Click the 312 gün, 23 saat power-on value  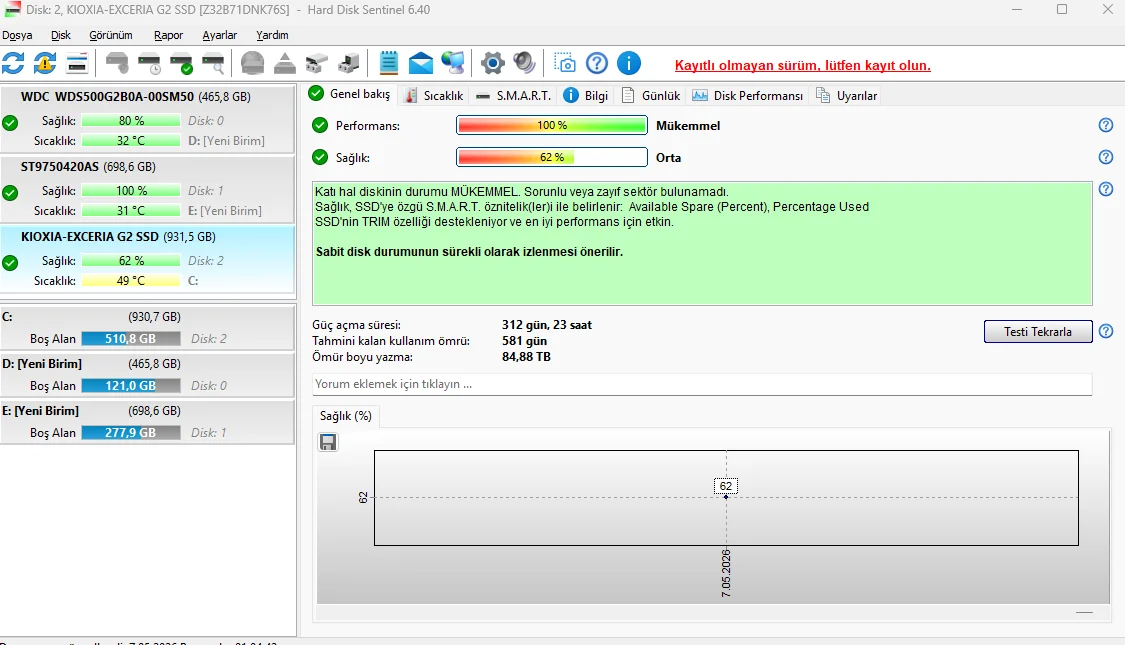click(x=547, y=325)
